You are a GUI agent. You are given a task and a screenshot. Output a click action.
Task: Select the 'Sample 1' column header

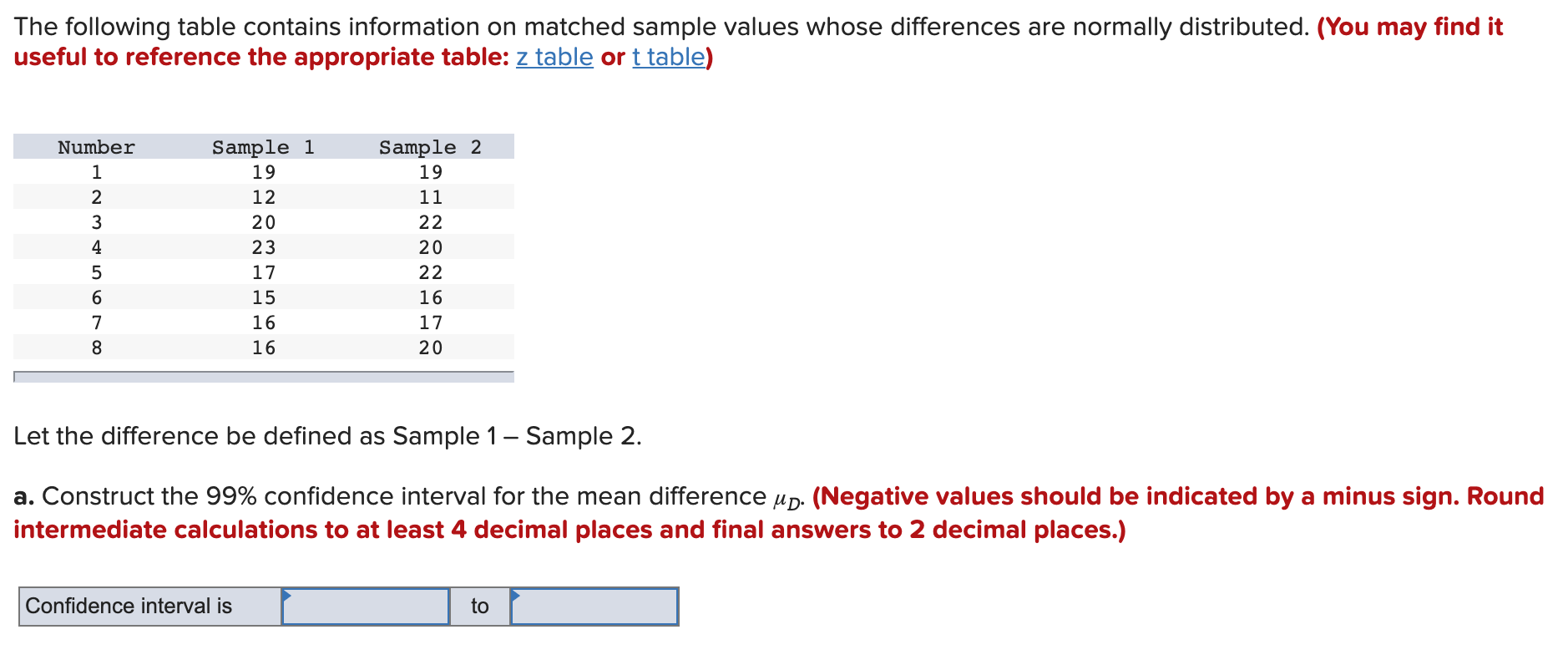point(263,147)
